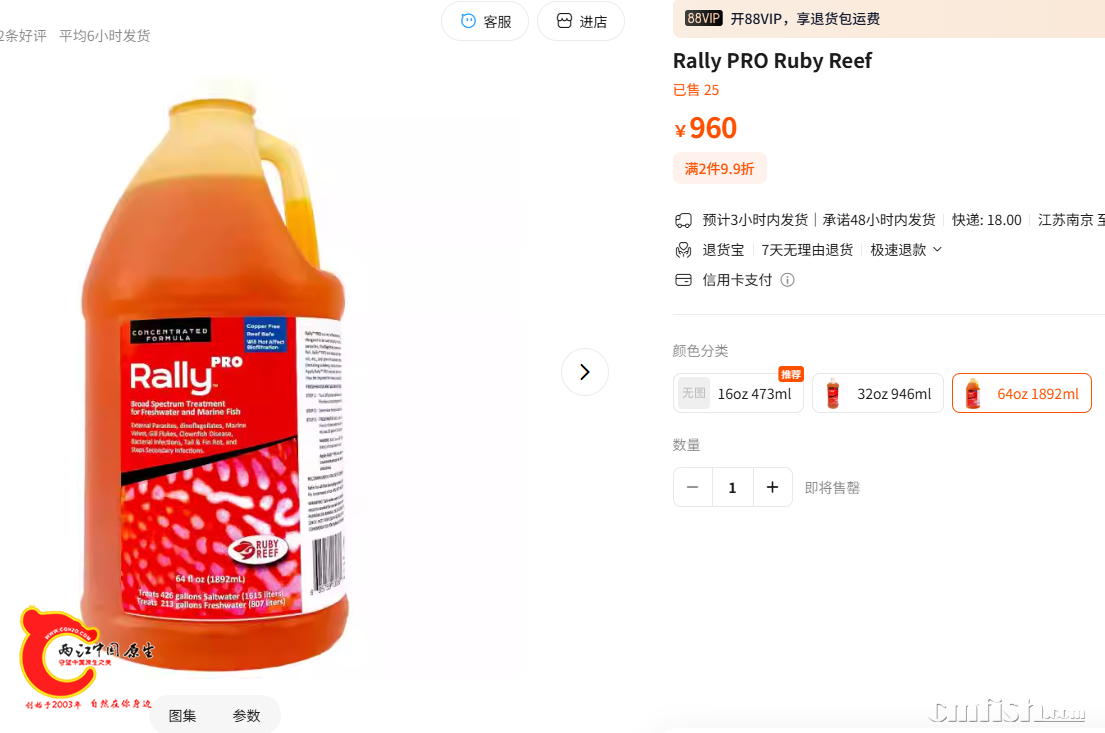Decrease quantity with the minus button
This screenshot has width=1105, height=733.
click(x=693, y=487)
